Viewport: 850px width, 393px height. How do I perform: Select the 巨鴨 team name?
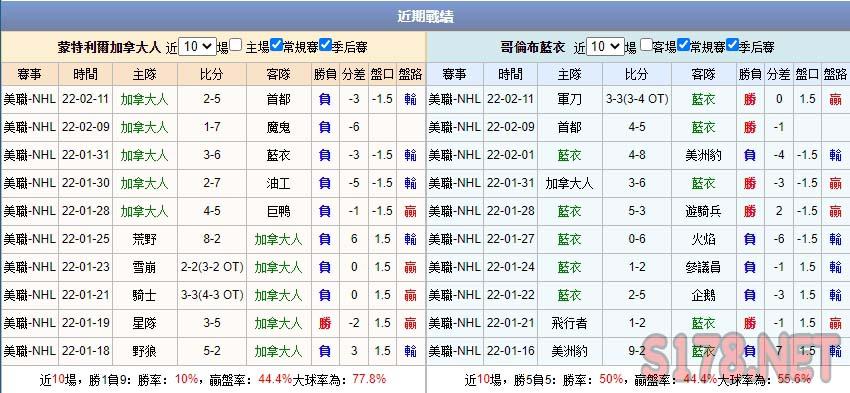[x=279, y=211]
